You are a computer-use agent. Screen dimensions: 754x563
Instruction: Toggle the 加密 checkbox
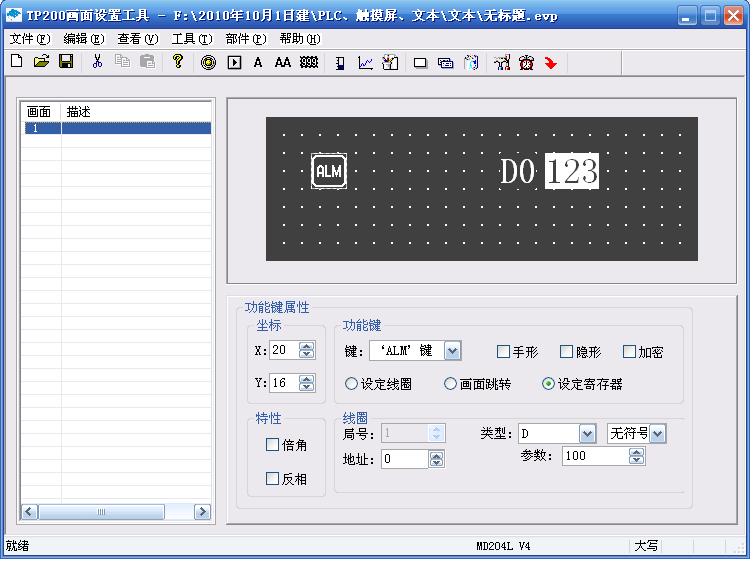pyautogui.click(x=629, y=351)
